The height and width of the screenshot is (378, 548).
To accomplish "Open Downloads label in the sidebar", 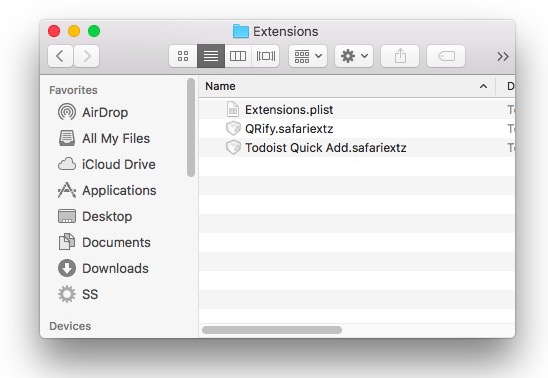I will click(x=115, y=268).
